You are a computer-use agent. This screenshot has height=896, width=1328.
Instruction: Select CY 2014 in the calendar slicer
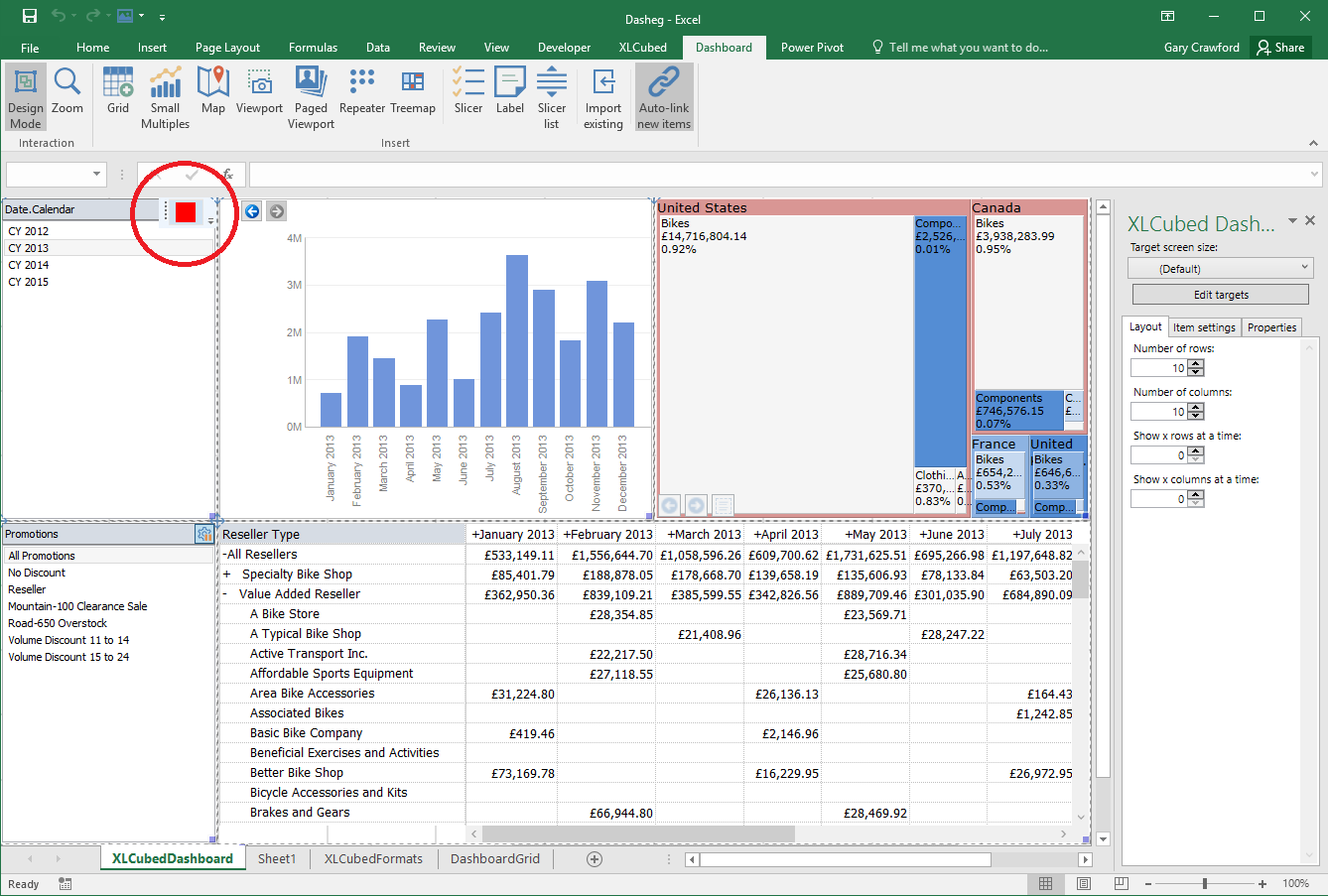coord(29,265)
